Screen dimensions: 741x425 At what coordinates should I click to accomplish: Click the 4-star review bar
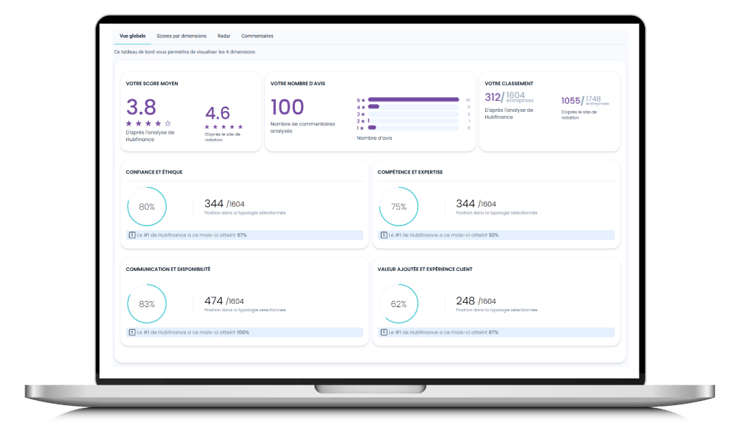click(x=374, y=107)
